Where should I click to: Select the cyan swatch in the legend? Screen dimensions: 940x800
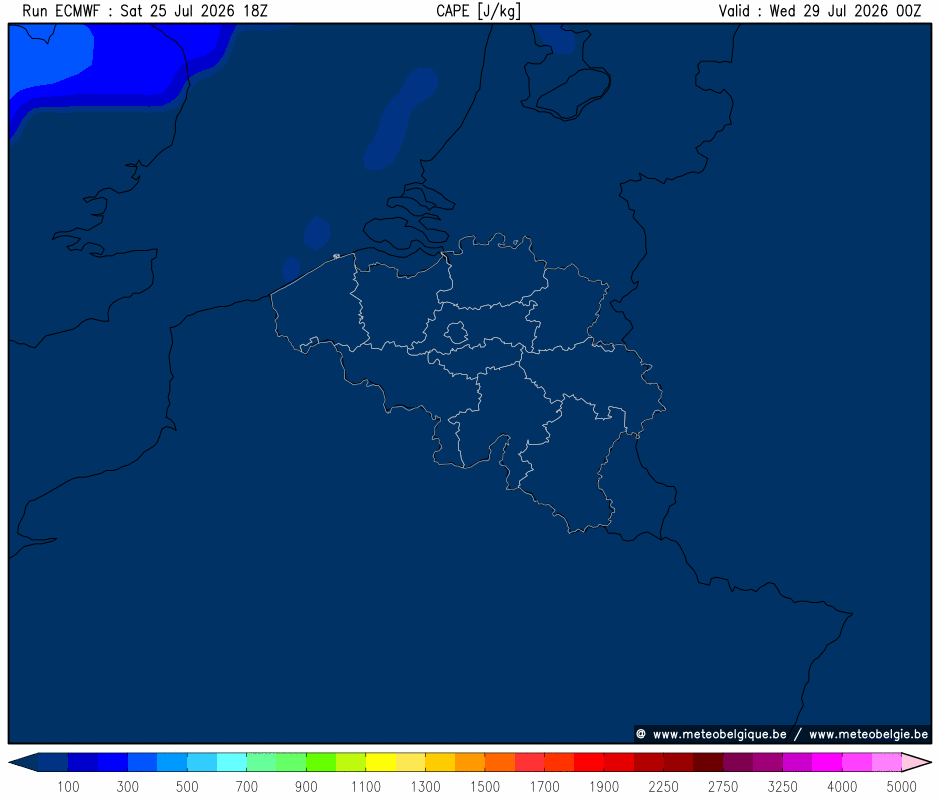pyautogui.click(x=231, y=762)
